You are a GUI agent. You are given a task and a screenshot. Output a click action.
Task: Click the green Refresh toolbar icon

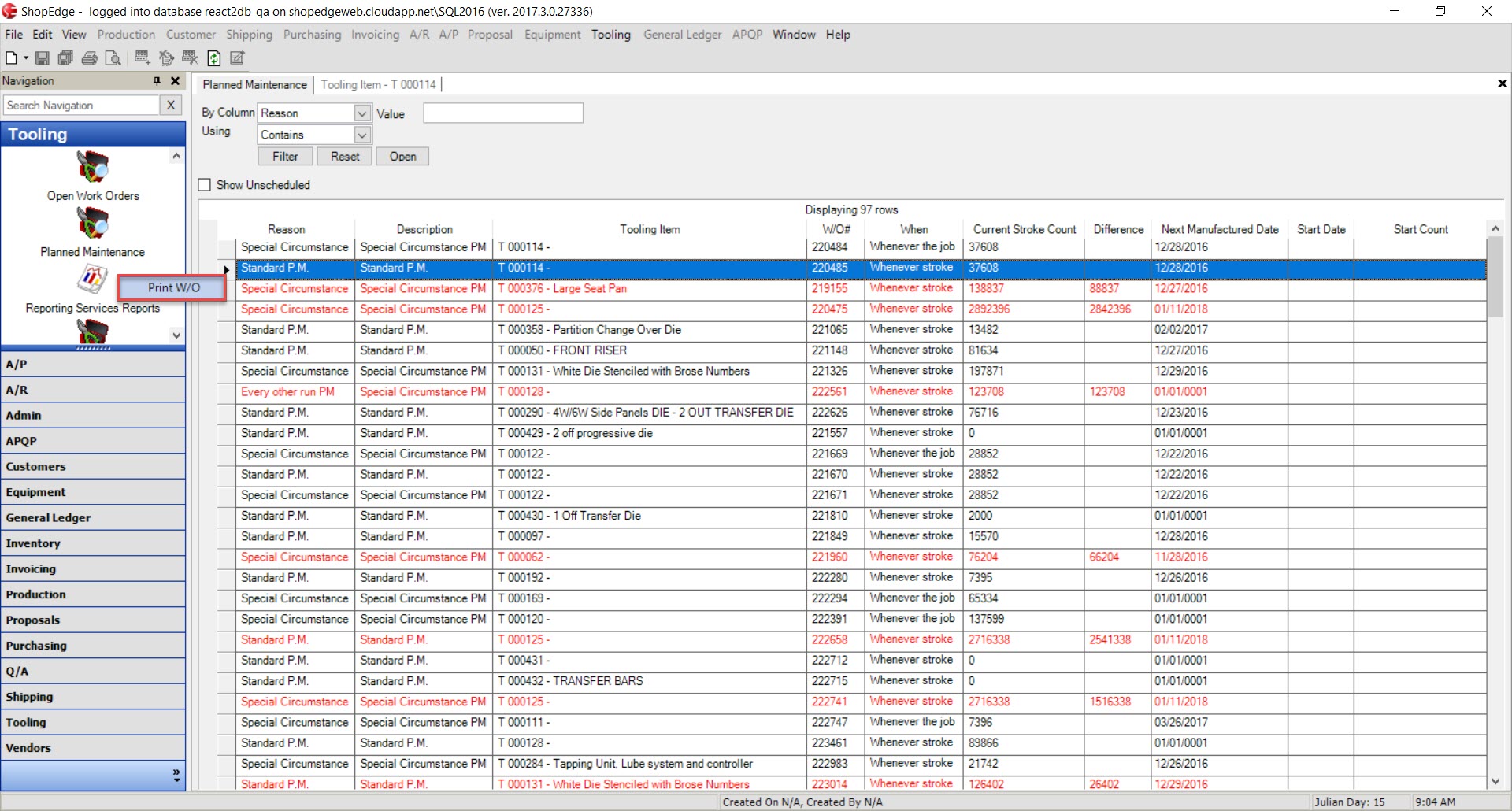click(214, 58)
